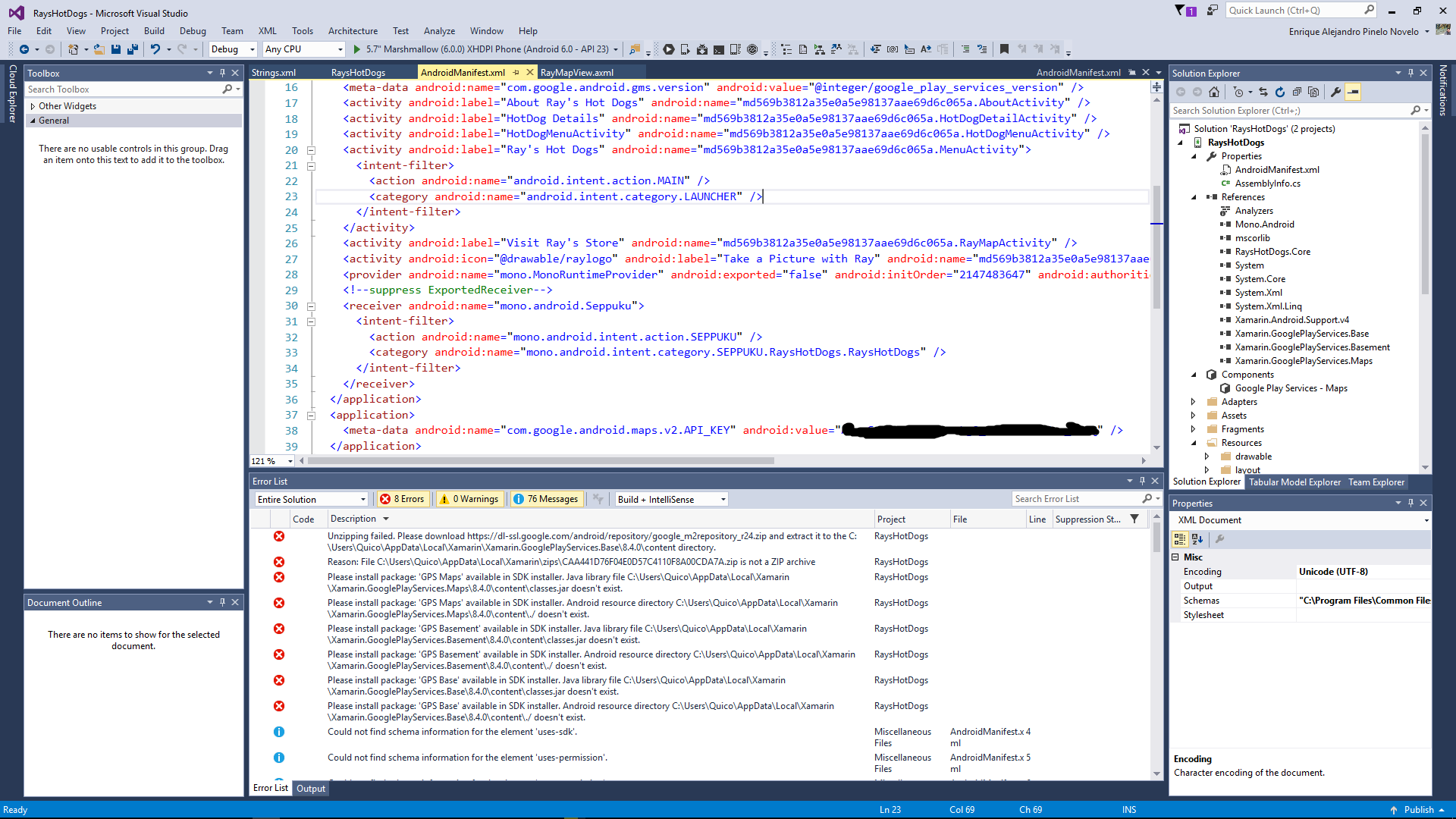Screen dimensions: 1456x819
Task: Expand the Adapters folder in Solution Explorer
Action: [1194, 402]
